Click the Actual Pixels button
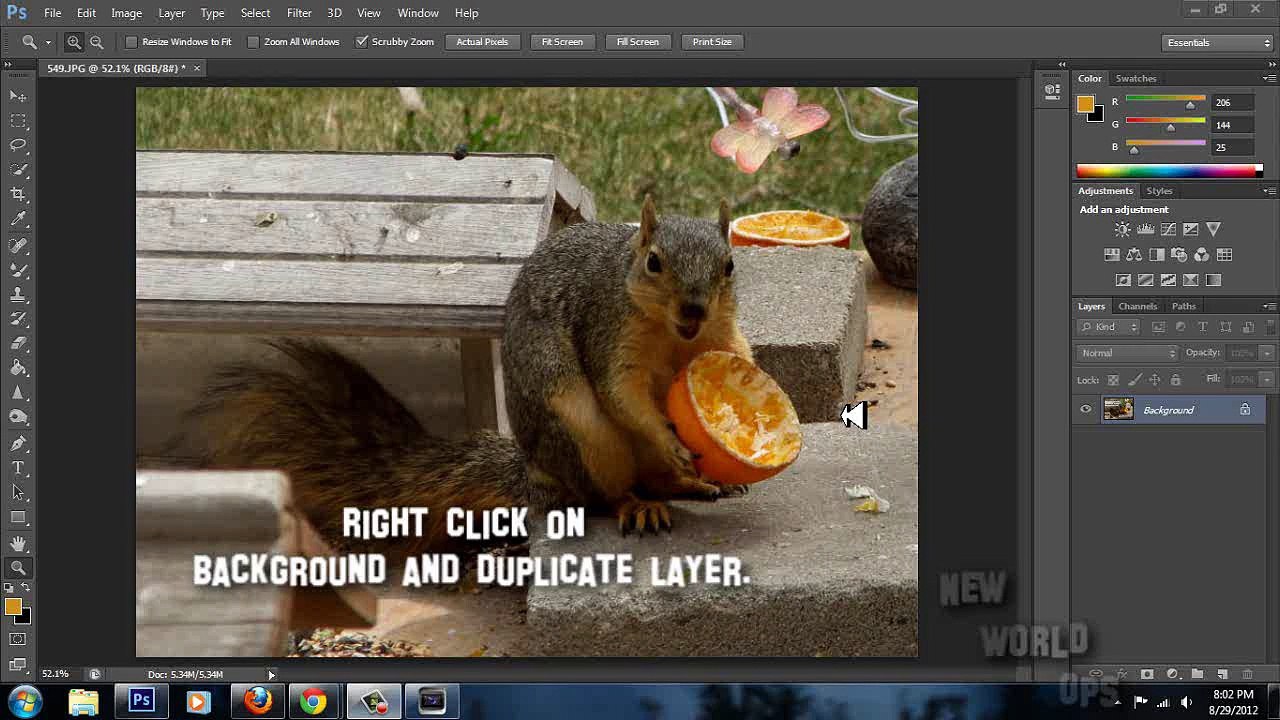 tap(482, 42)
